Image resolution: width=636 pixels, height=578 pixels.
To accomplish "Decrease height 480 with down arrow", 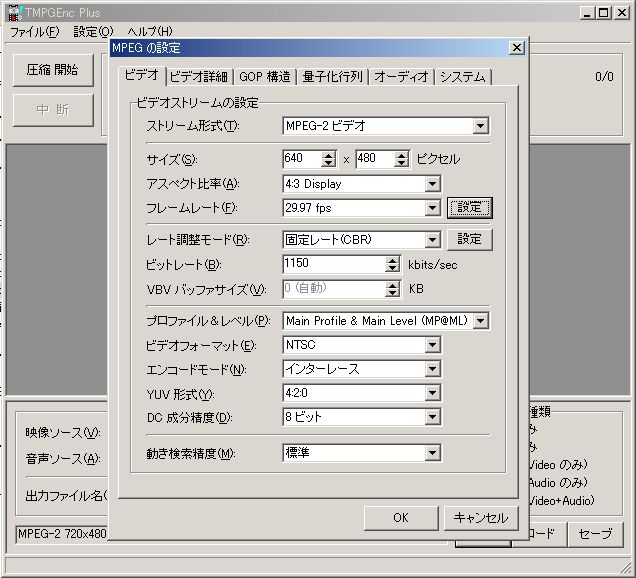I will tap(401, 163).
